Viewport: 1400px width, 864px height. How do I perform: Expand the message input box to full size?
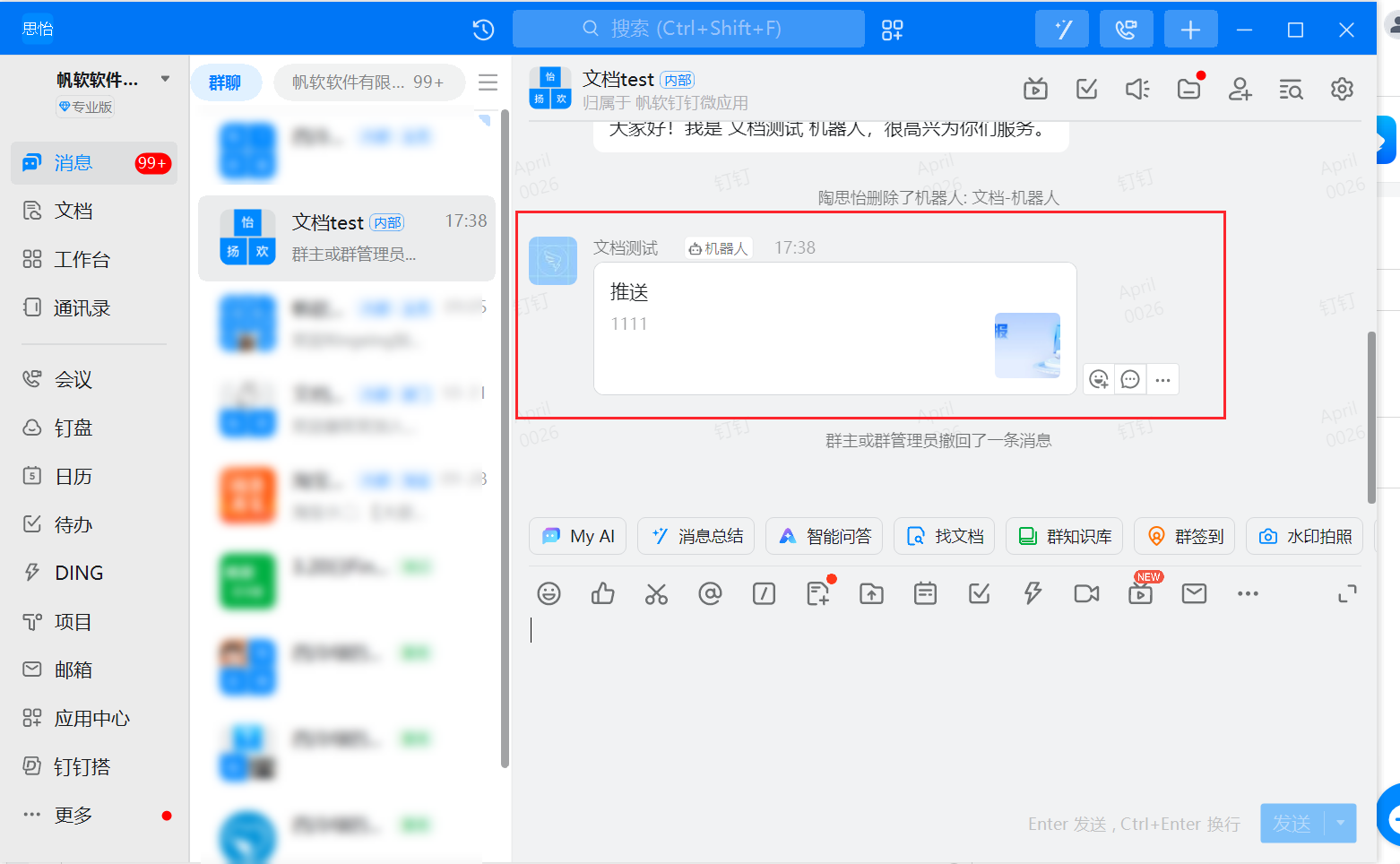click(1347, 593)
